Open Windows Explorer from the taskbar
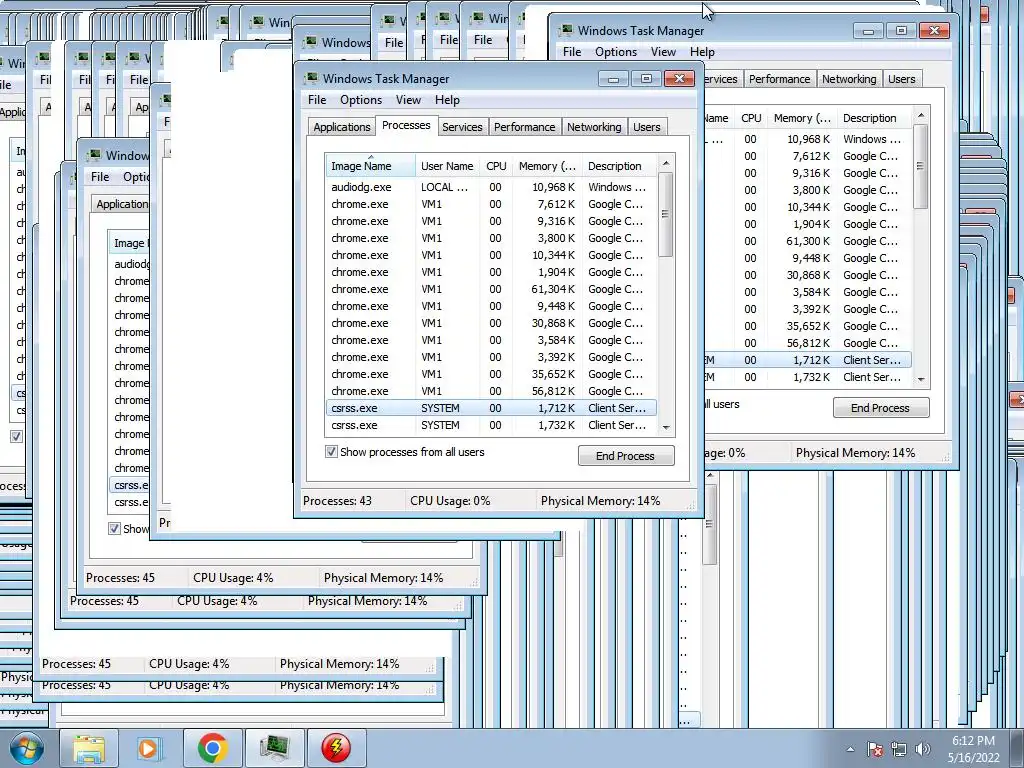 [x=88, y=748]
